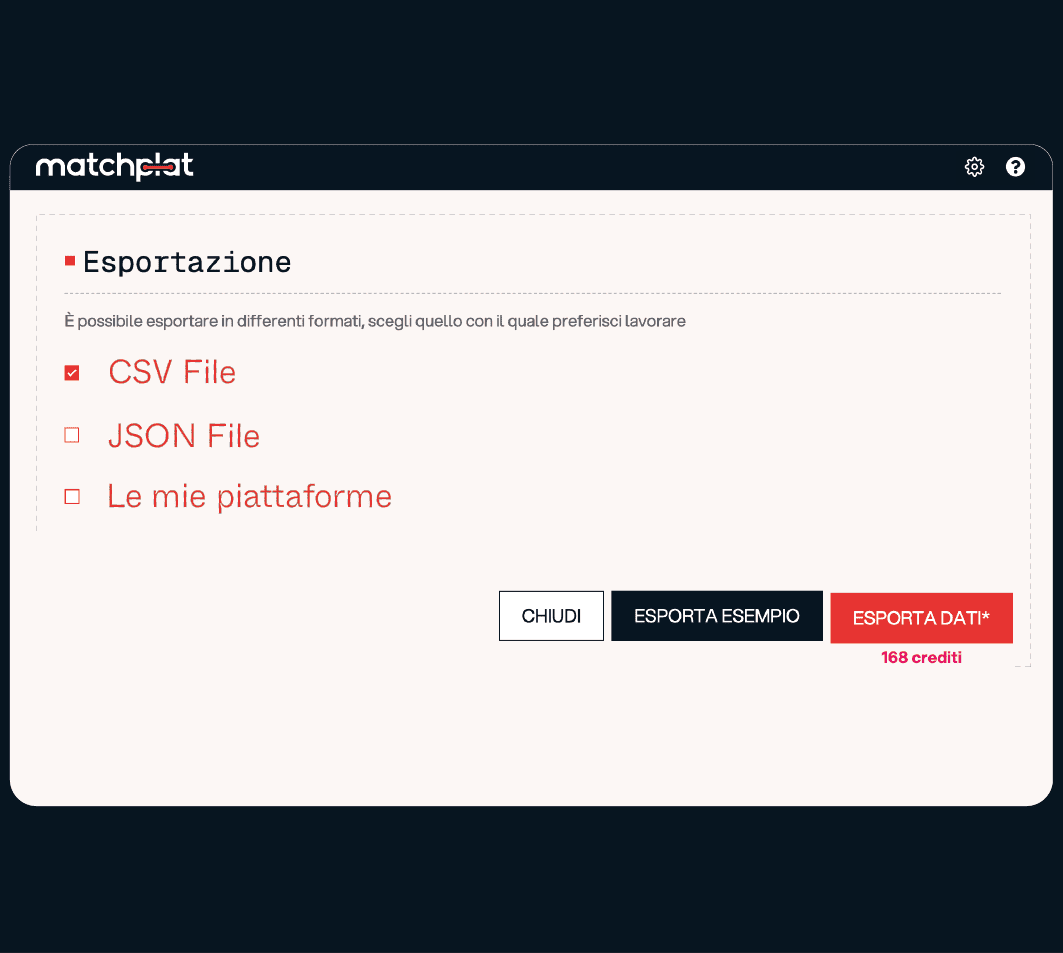Image resolution: width=1063 pixels, height=953 pixels.
Task: Select the CSV File label text
Action: [x=172, y=373]
